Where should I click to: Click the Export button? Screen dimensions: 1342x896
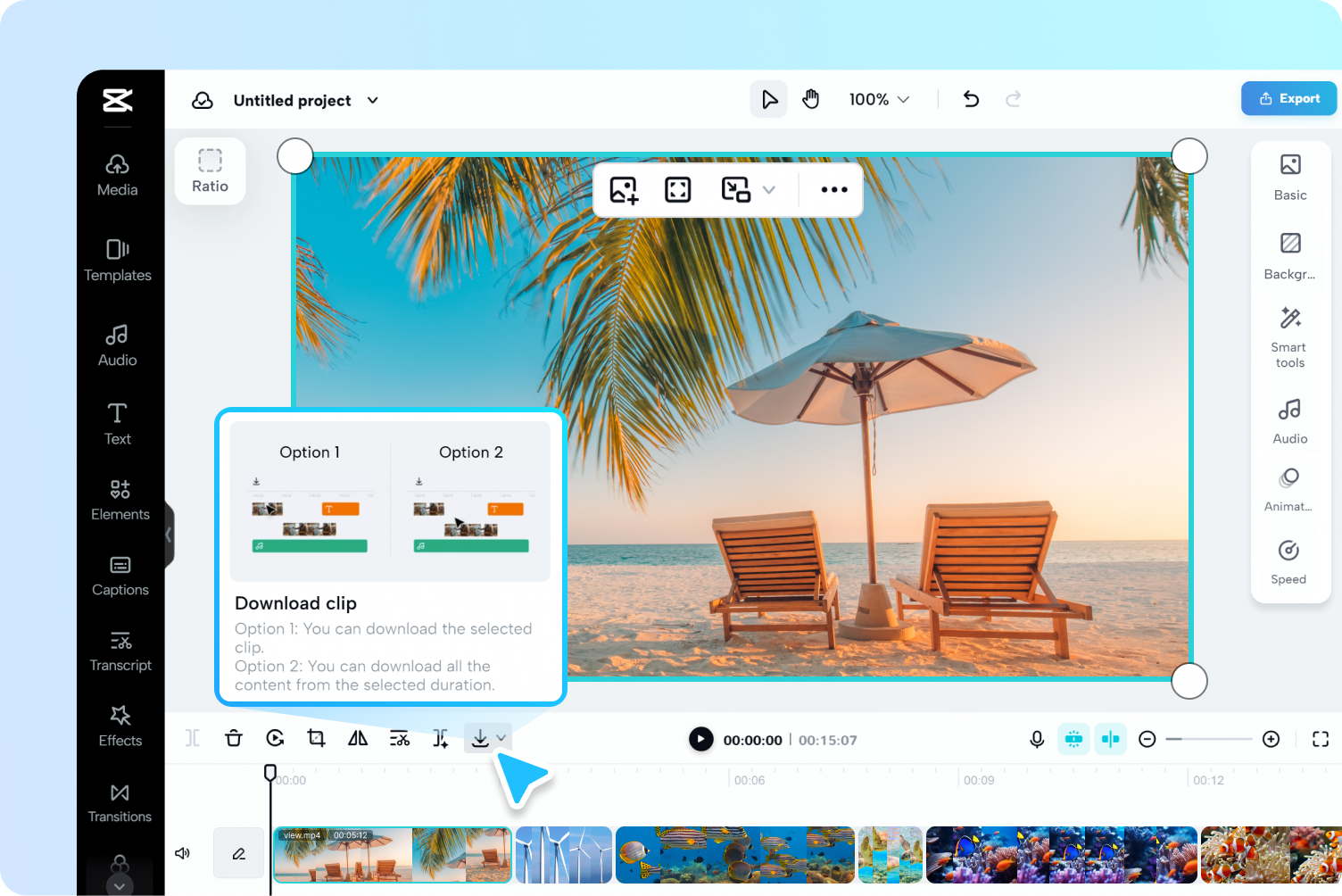(x=1288, y=98)
